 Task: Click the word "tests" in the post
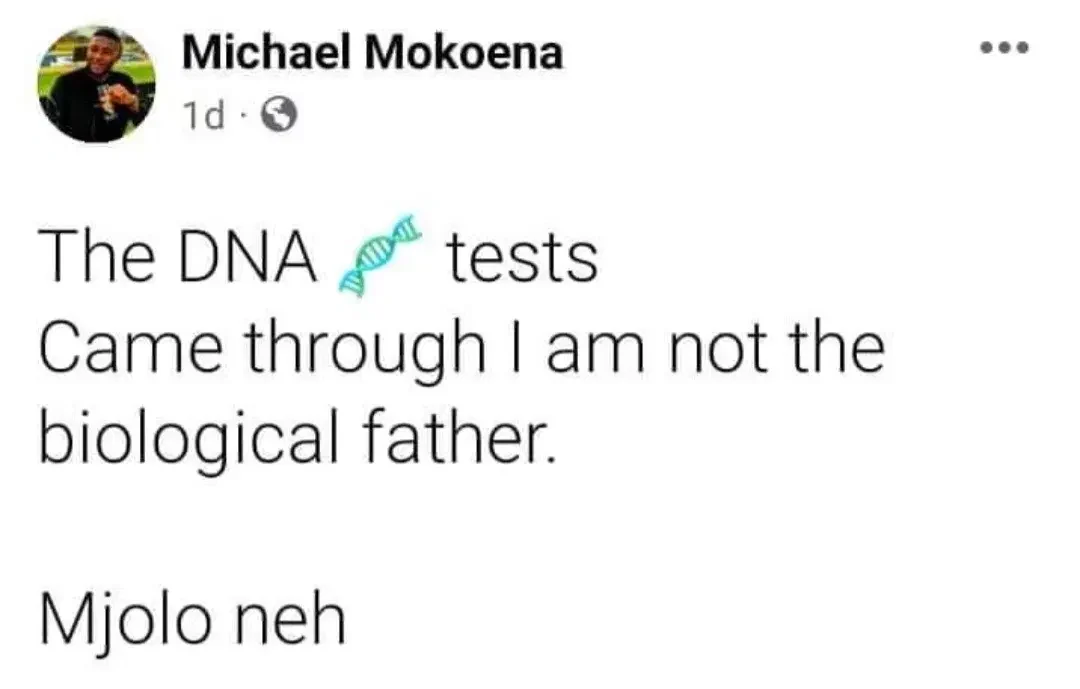(x=520, y=260)
